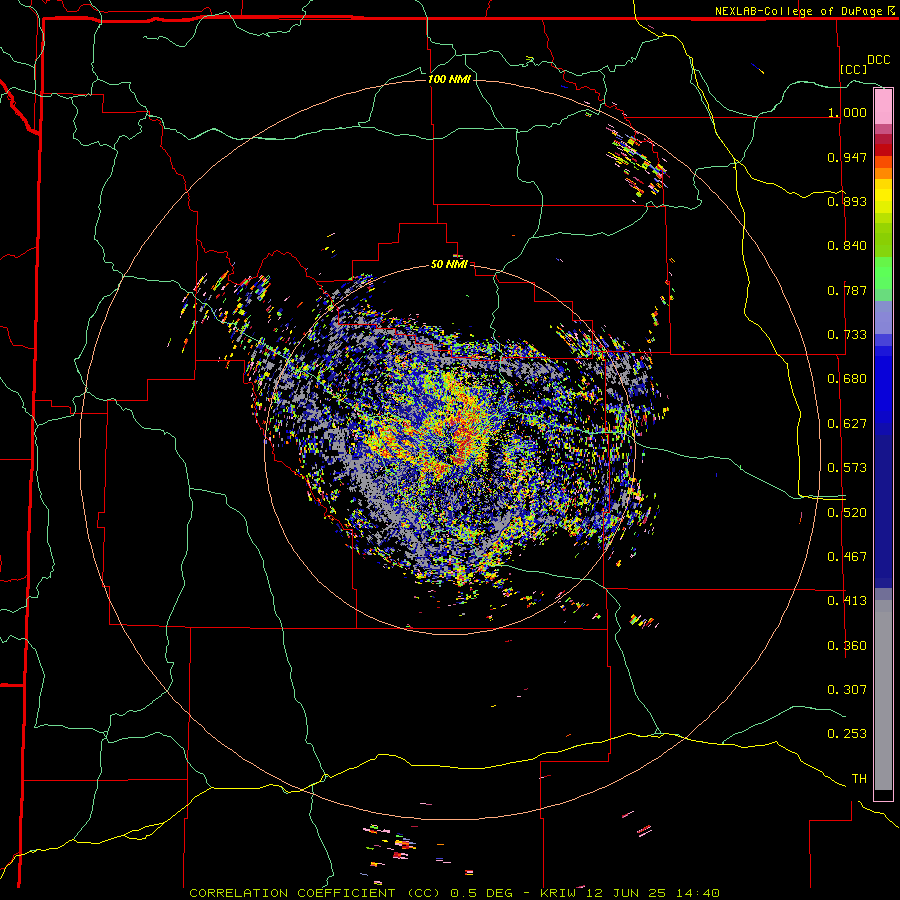This screenshot has height=900, width=900.
Task: Select the 0.787 scale value
Action: [847, 290]
